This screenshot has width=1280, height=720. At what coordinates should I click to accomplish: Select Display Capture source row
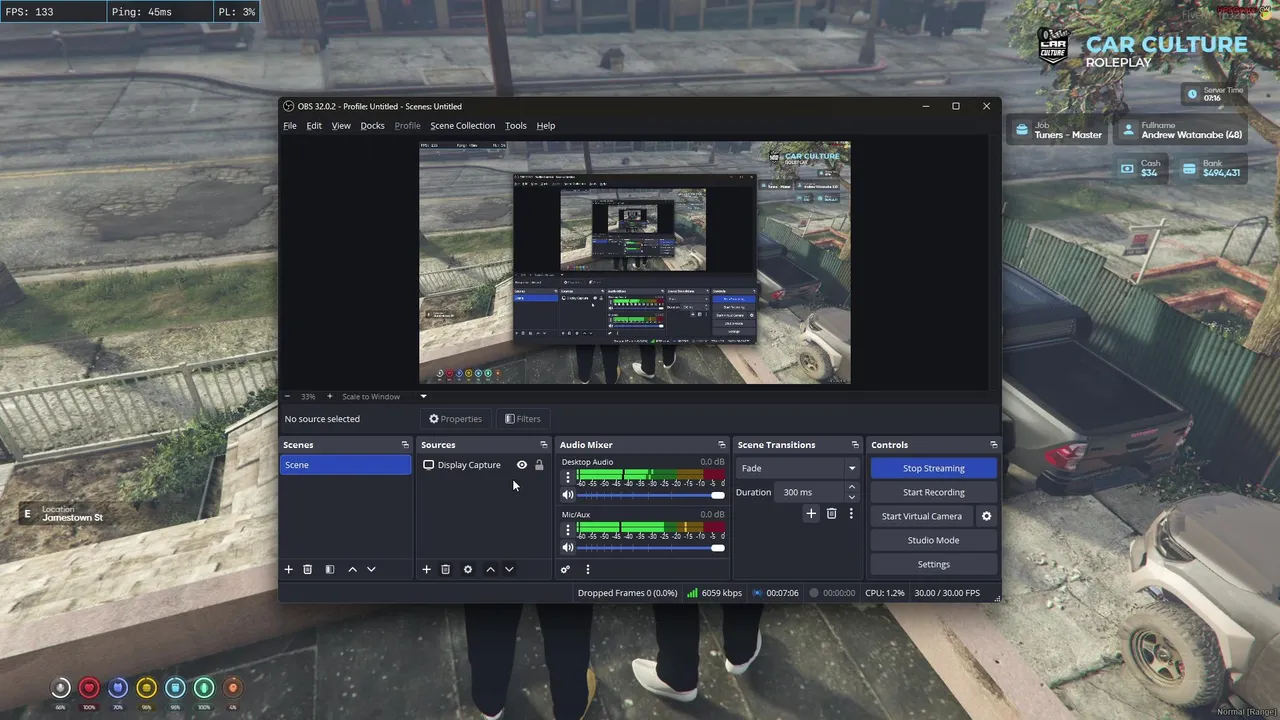483,465
